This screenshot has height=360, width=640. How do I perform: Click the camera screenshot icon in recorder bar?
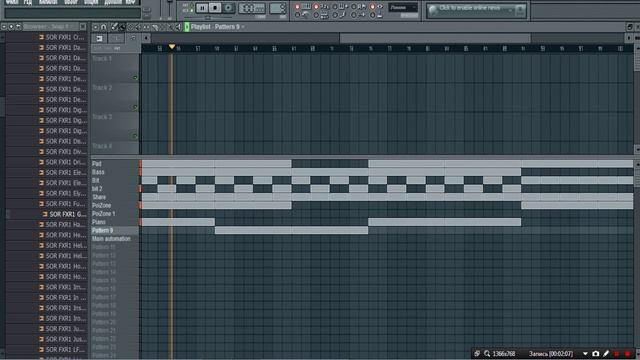point(596,354)
